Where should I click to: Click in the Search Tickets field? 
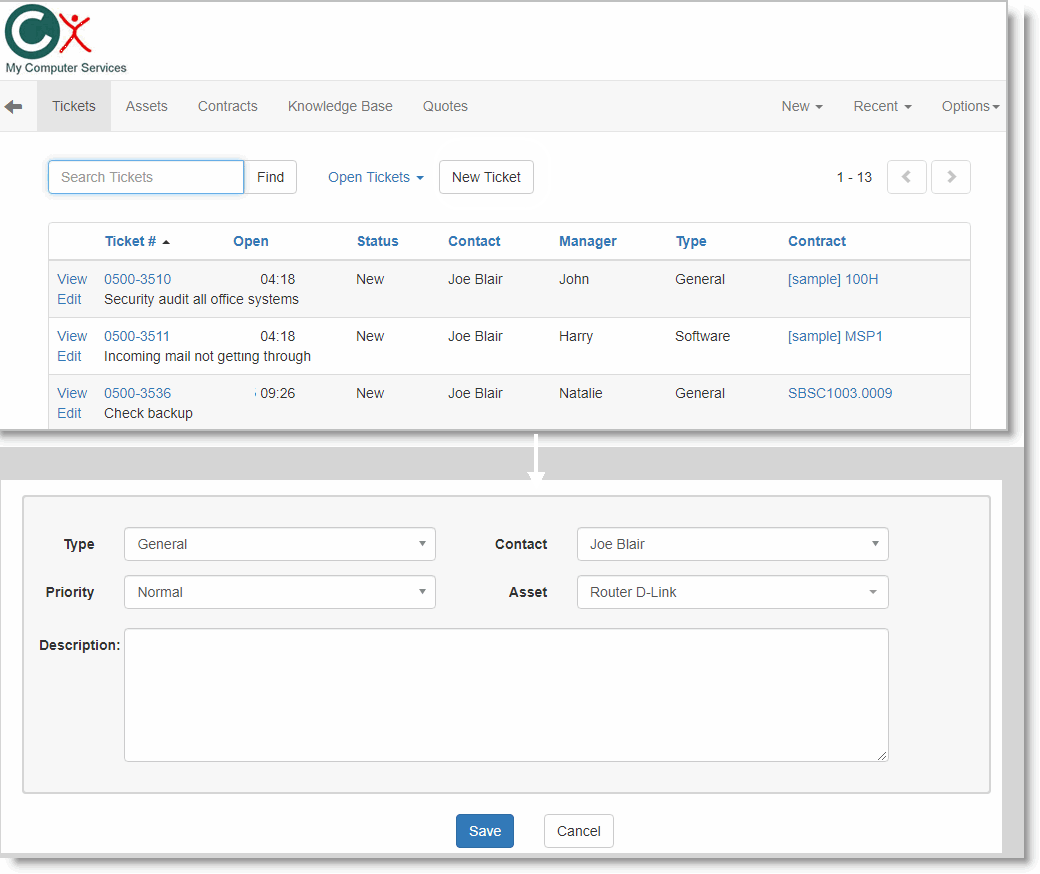click(x=146, y=177)
